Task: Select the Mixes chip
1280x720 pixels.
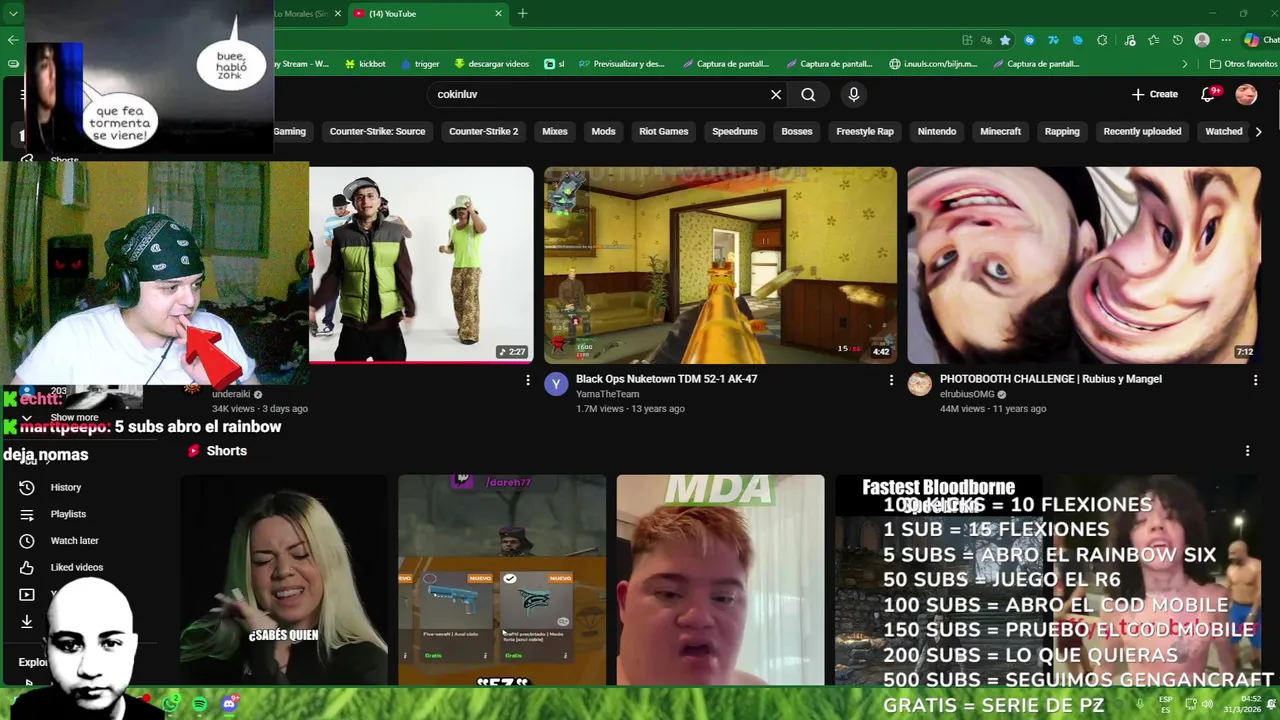Action: coord(555,131)
